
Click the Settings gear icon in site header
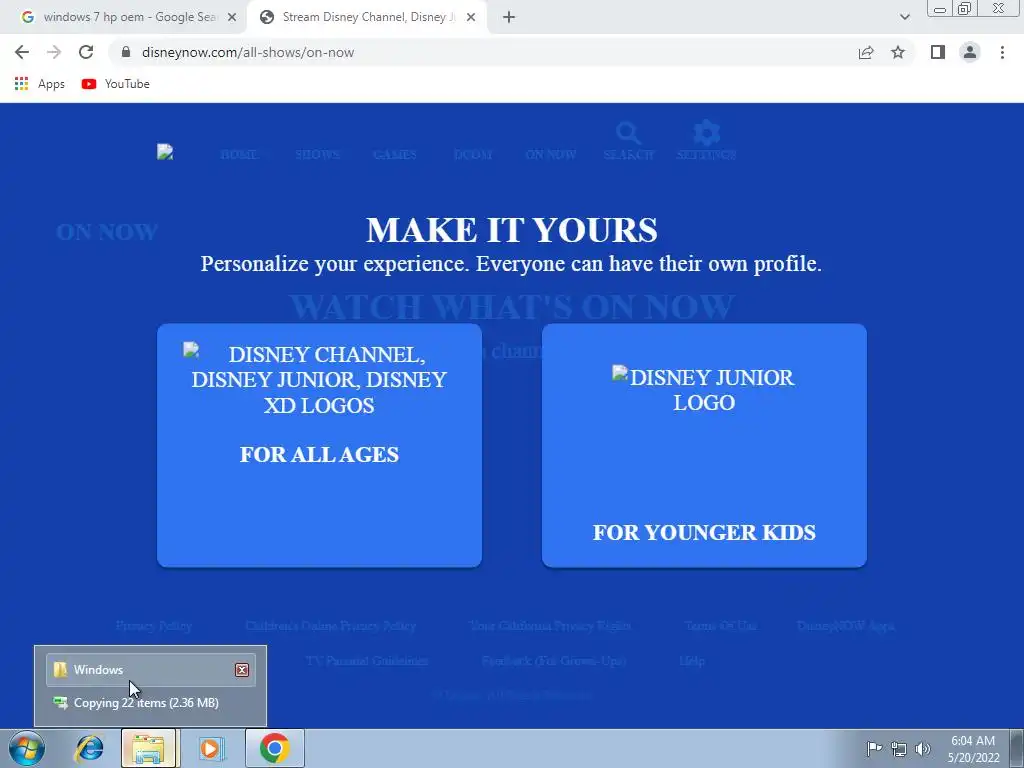pos(707,133)
